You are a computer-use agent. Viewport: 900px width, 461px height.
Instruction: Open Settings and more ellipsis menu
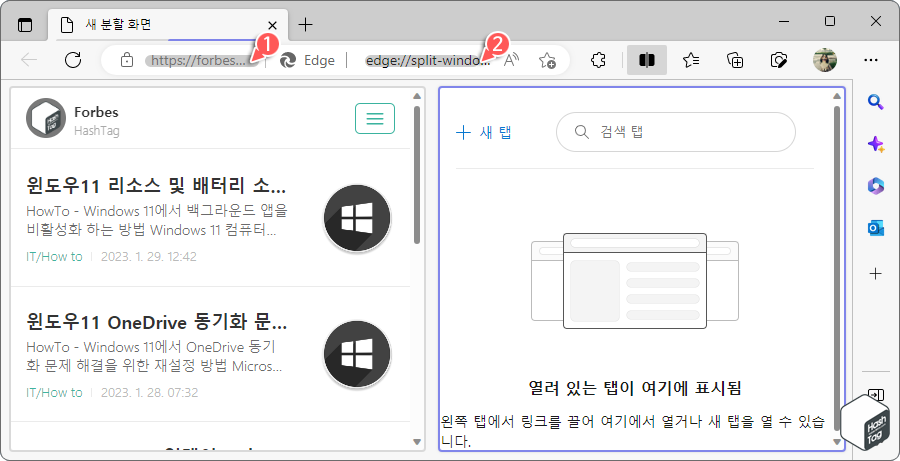(871, 60)
